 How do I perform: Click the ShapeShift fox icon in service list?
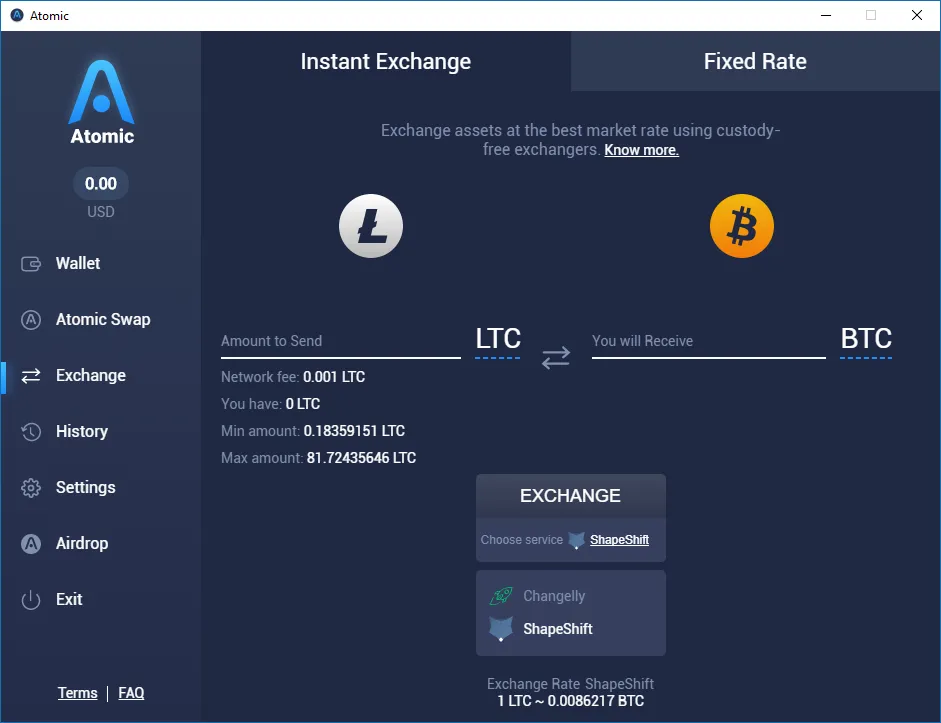501,629
